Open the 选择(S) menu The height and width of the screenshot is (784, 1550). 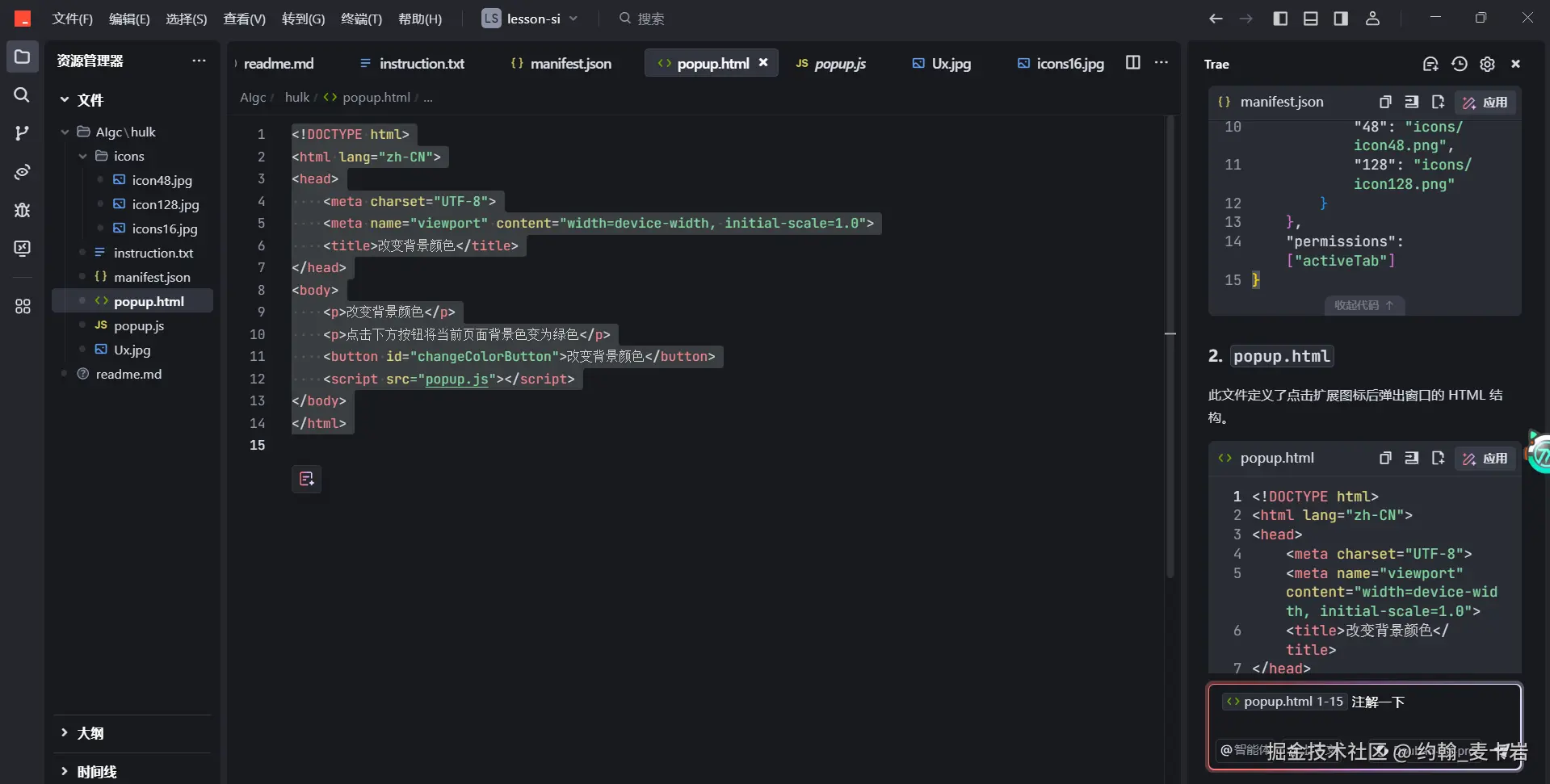[x=187, y=19]
